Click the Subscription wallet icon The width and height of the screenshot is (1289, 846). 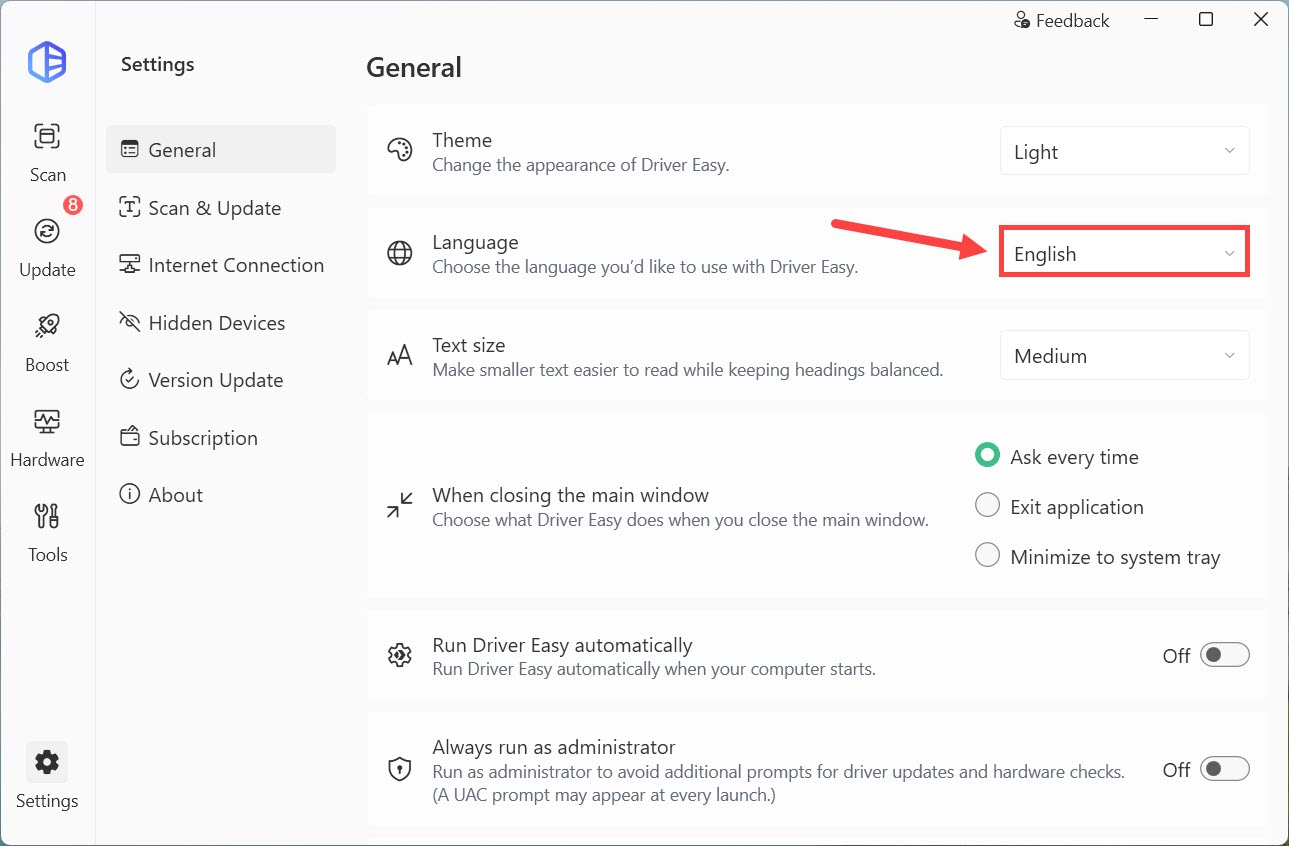coord(129,437)
